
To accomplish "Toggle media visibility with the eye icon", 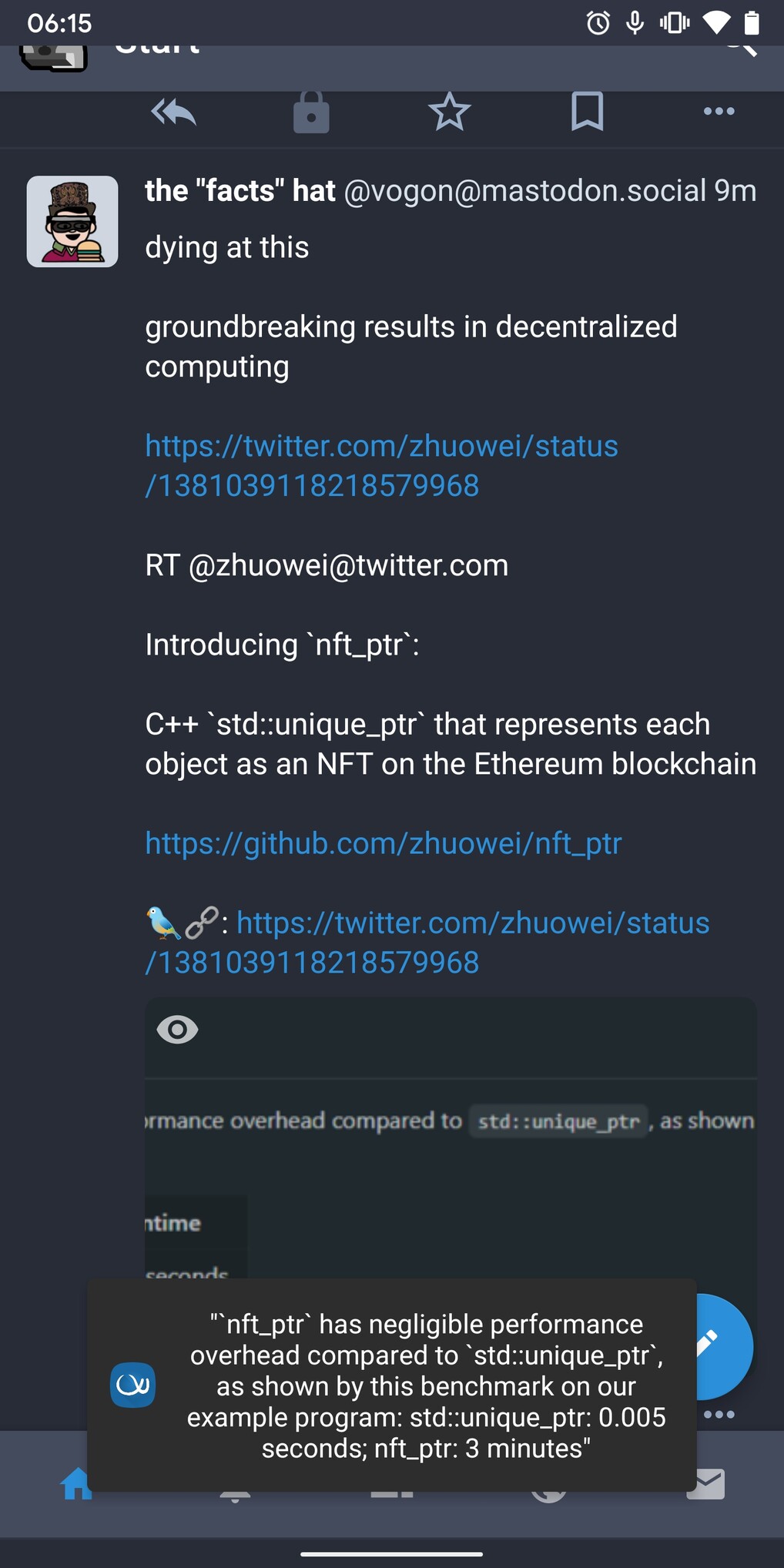I will [x=177, y=1030].
